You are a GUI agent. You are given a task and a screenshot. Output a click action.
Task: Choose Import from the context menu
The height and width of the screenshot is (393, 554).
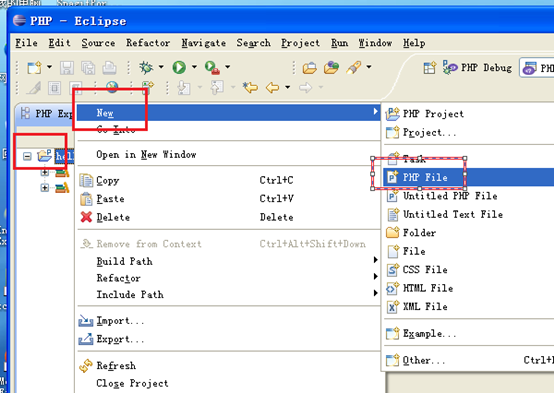pos(229,321)
